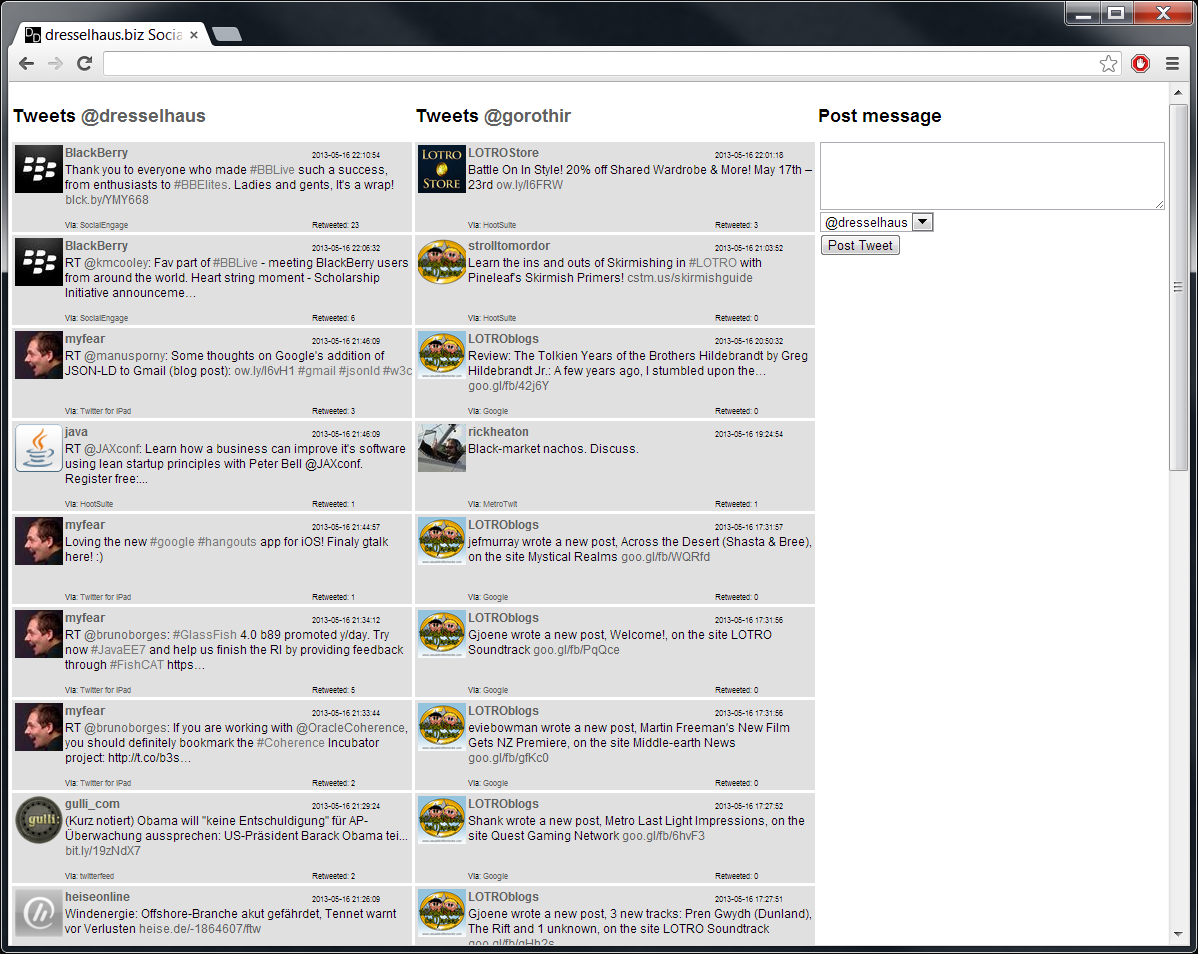Image resolution: width=1198 pixels, height=954 pixels.
Task: Click the page scrollbar down arrow
Action: [x=1178, y=935]
